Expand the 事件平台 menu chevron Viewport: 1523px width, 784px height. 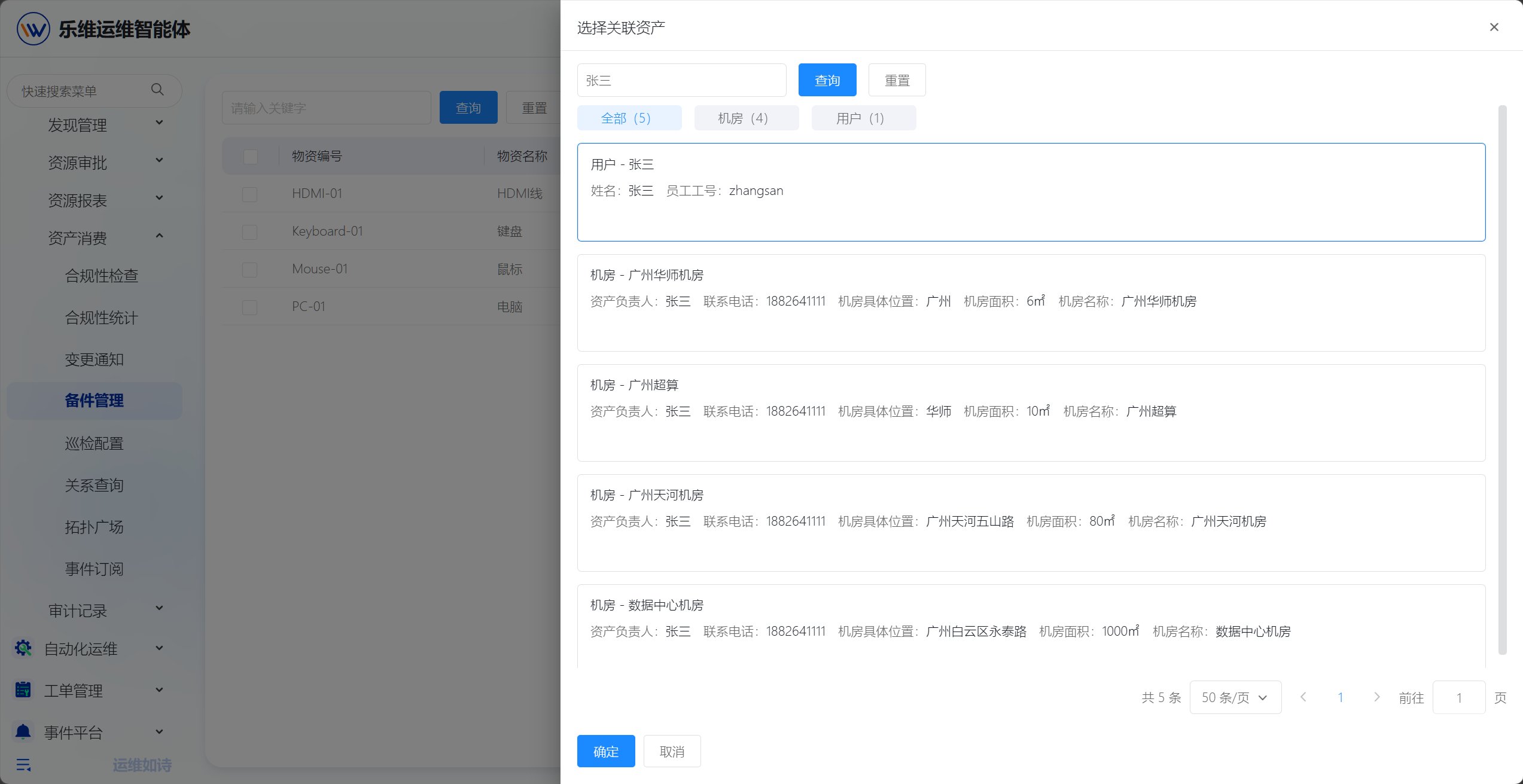click(x=159, y=732)
